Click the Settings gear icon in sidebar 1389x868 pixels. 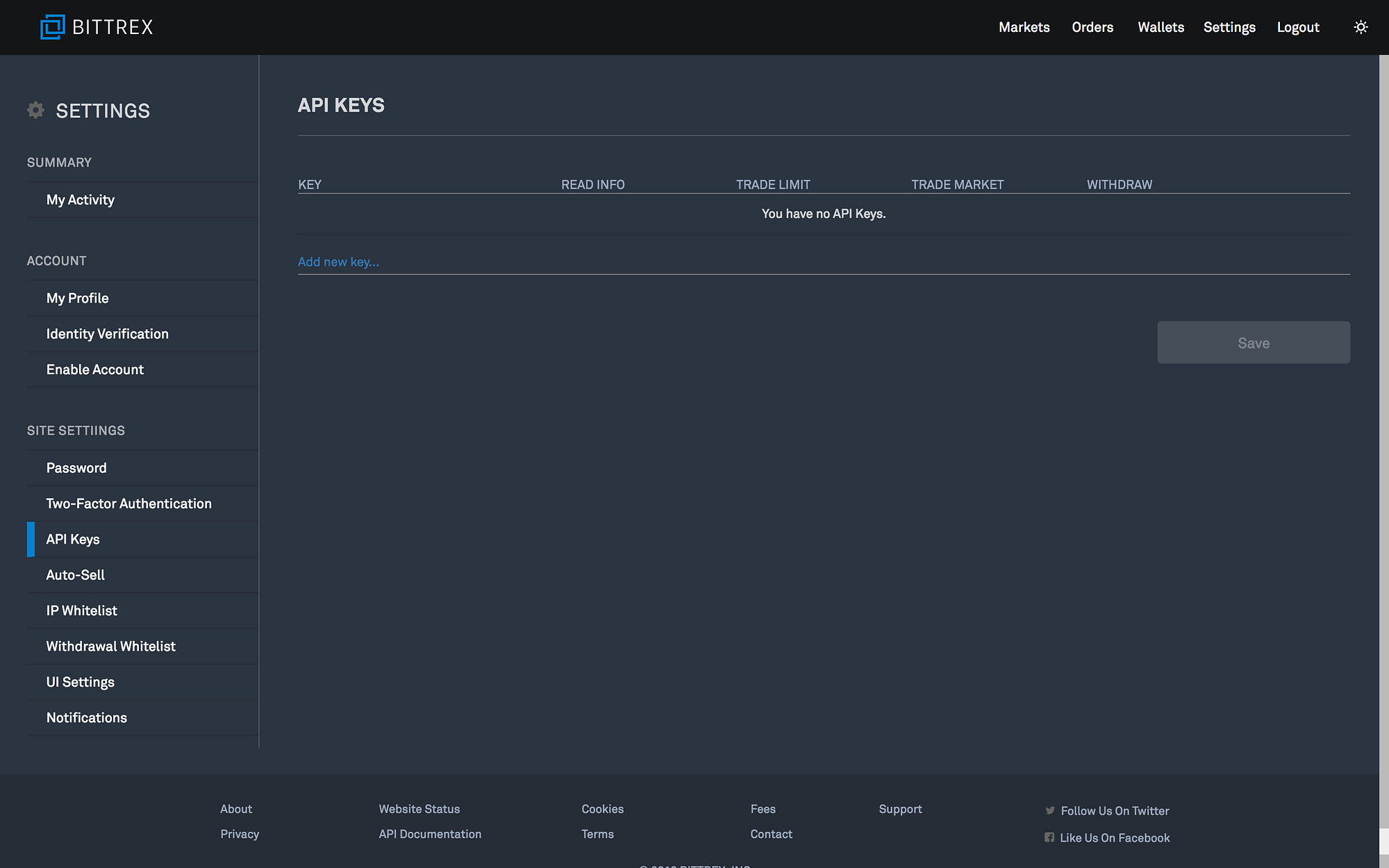pyautogui.click(x=35, y=110)
